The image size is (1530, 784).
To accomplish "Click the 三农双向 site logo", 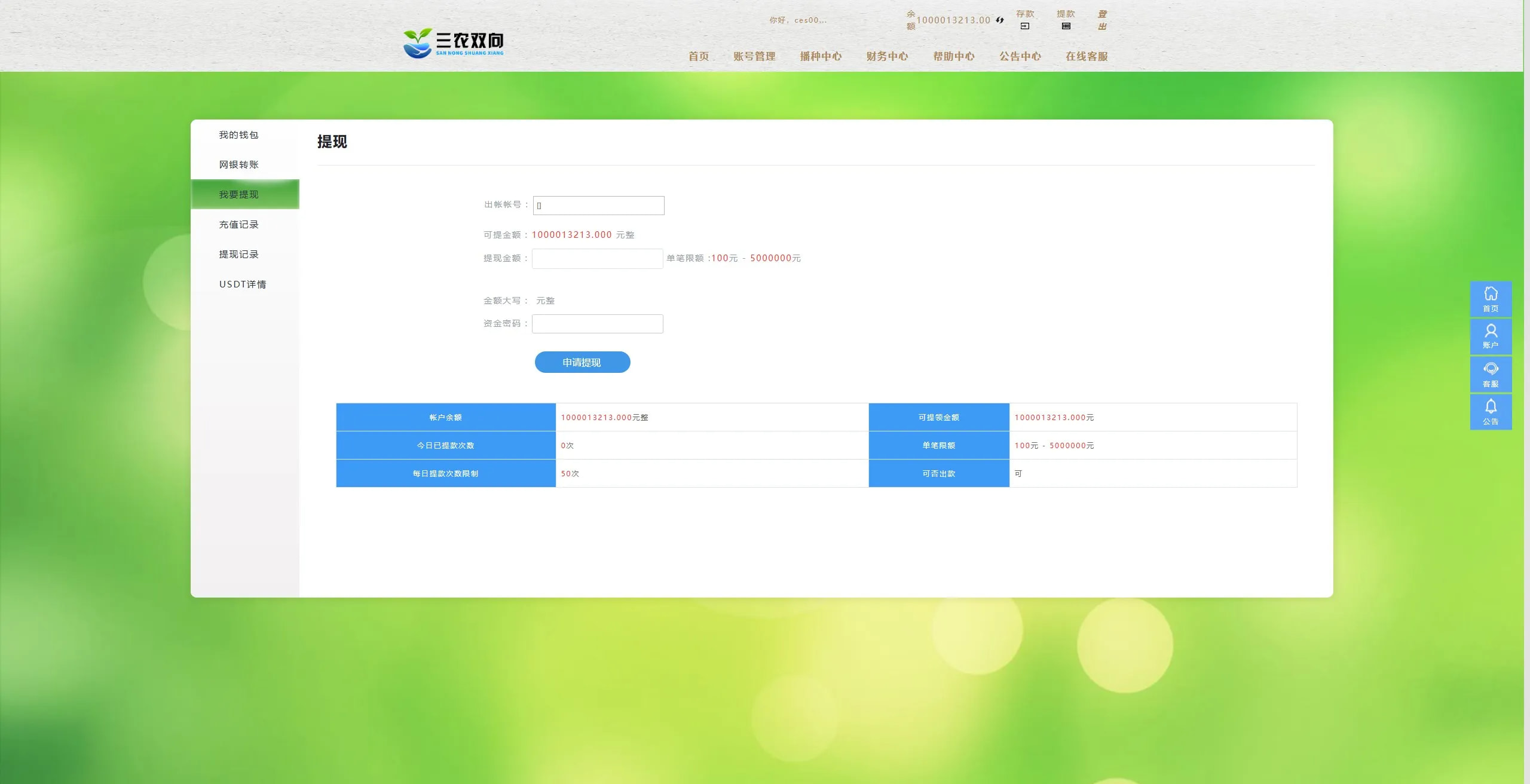I will [454, 43].
